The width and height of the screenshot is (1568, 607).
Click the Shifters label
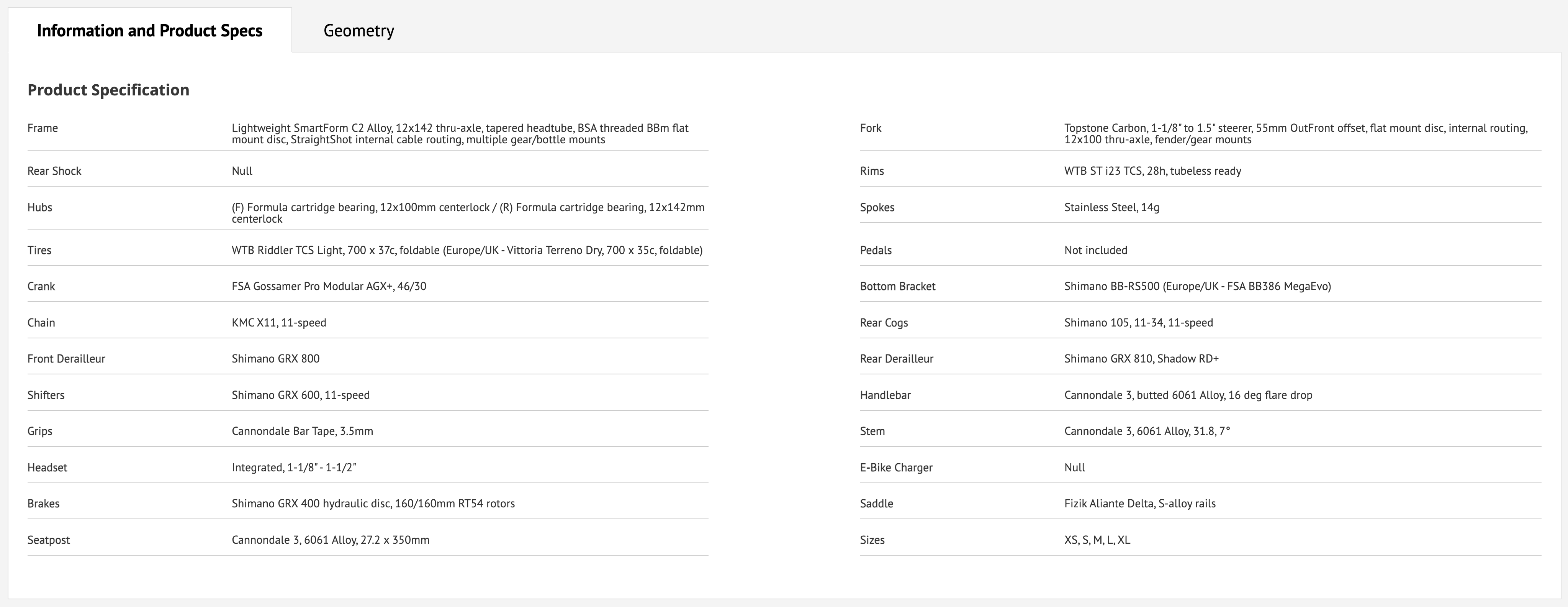[46, 395]
